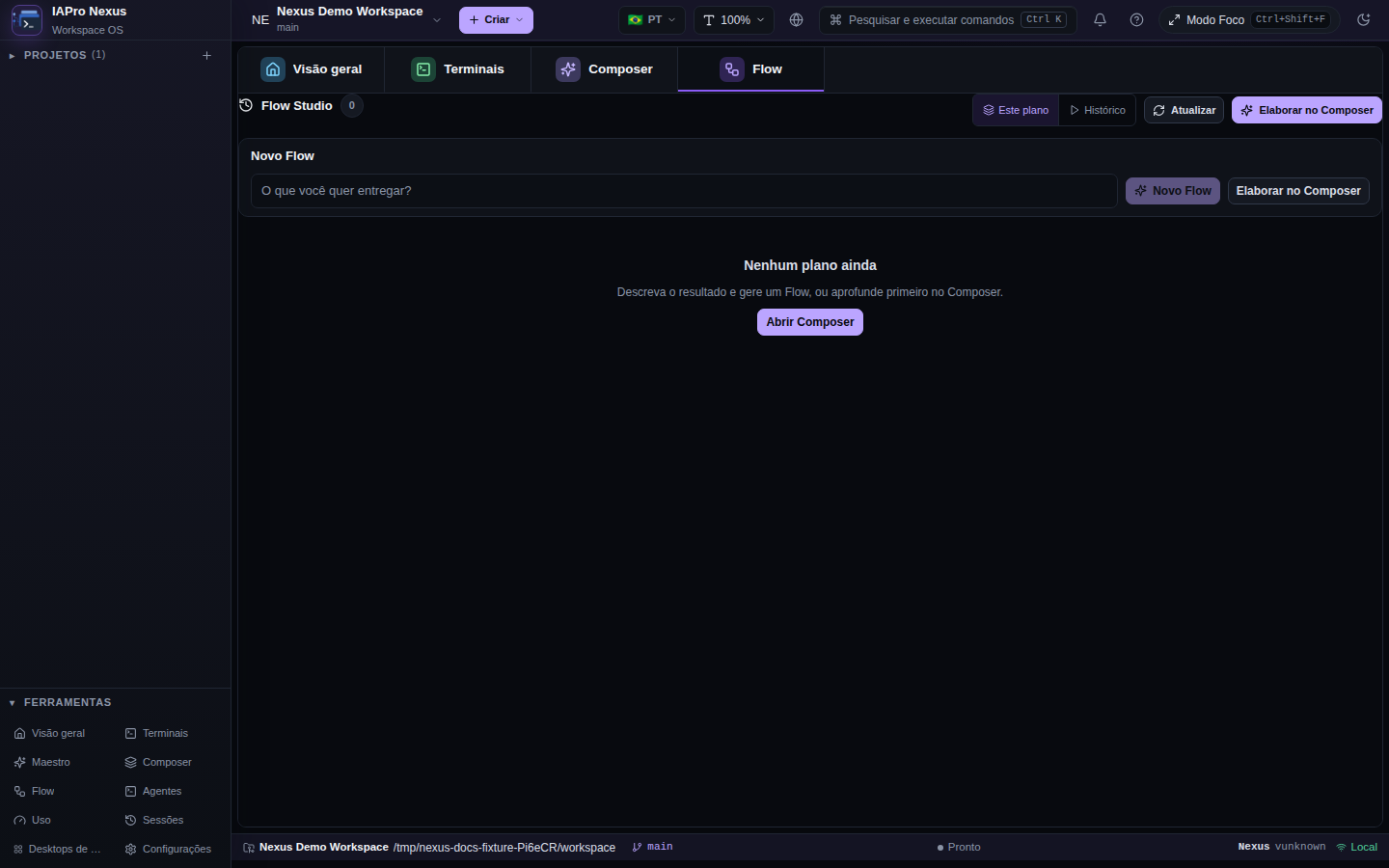
Task: Click the main branch in status bar
Action: pyautogui.click(x=653, y=848)
